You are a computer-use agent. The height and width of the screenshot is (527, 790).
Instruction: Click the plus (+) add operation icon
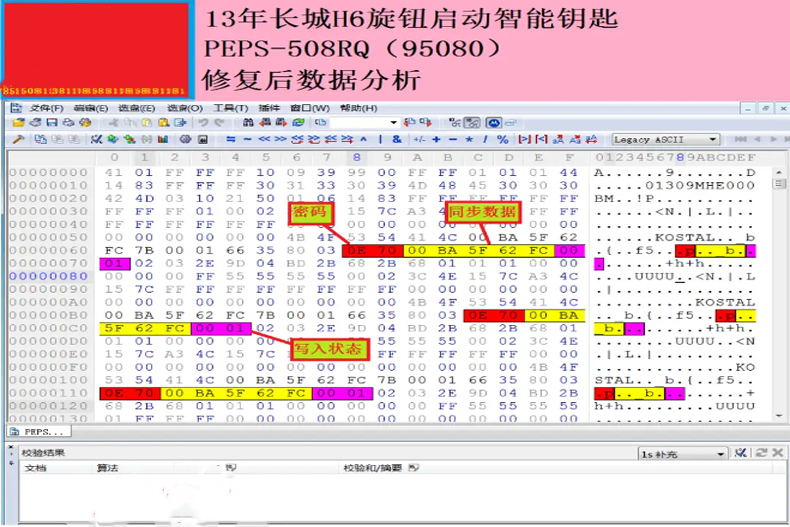click(x=437, y=139)
